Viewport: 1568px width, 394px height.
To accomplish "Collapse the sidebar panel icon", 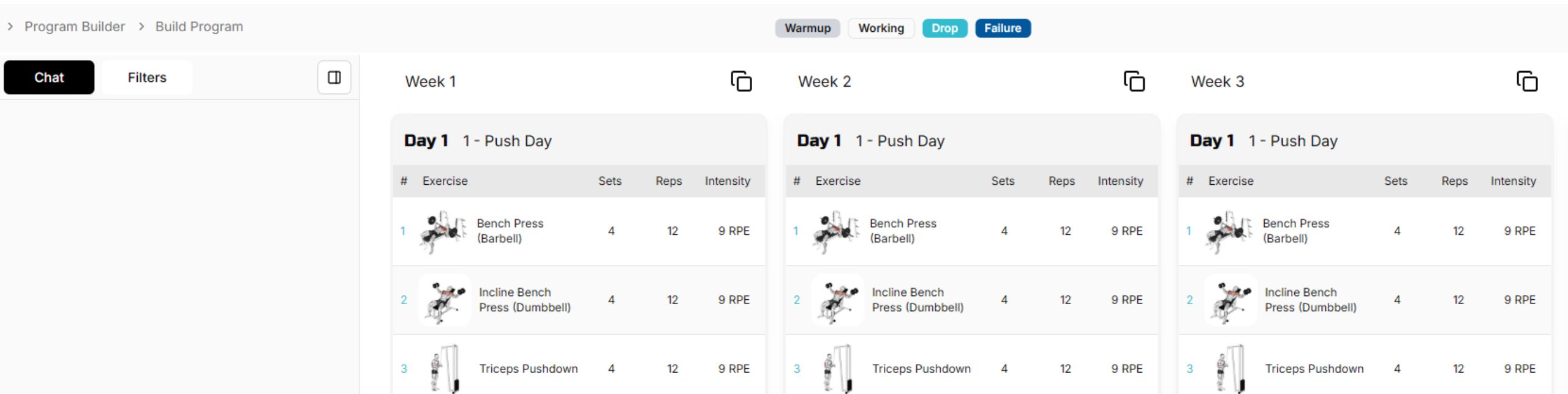I will coord(334,77).
